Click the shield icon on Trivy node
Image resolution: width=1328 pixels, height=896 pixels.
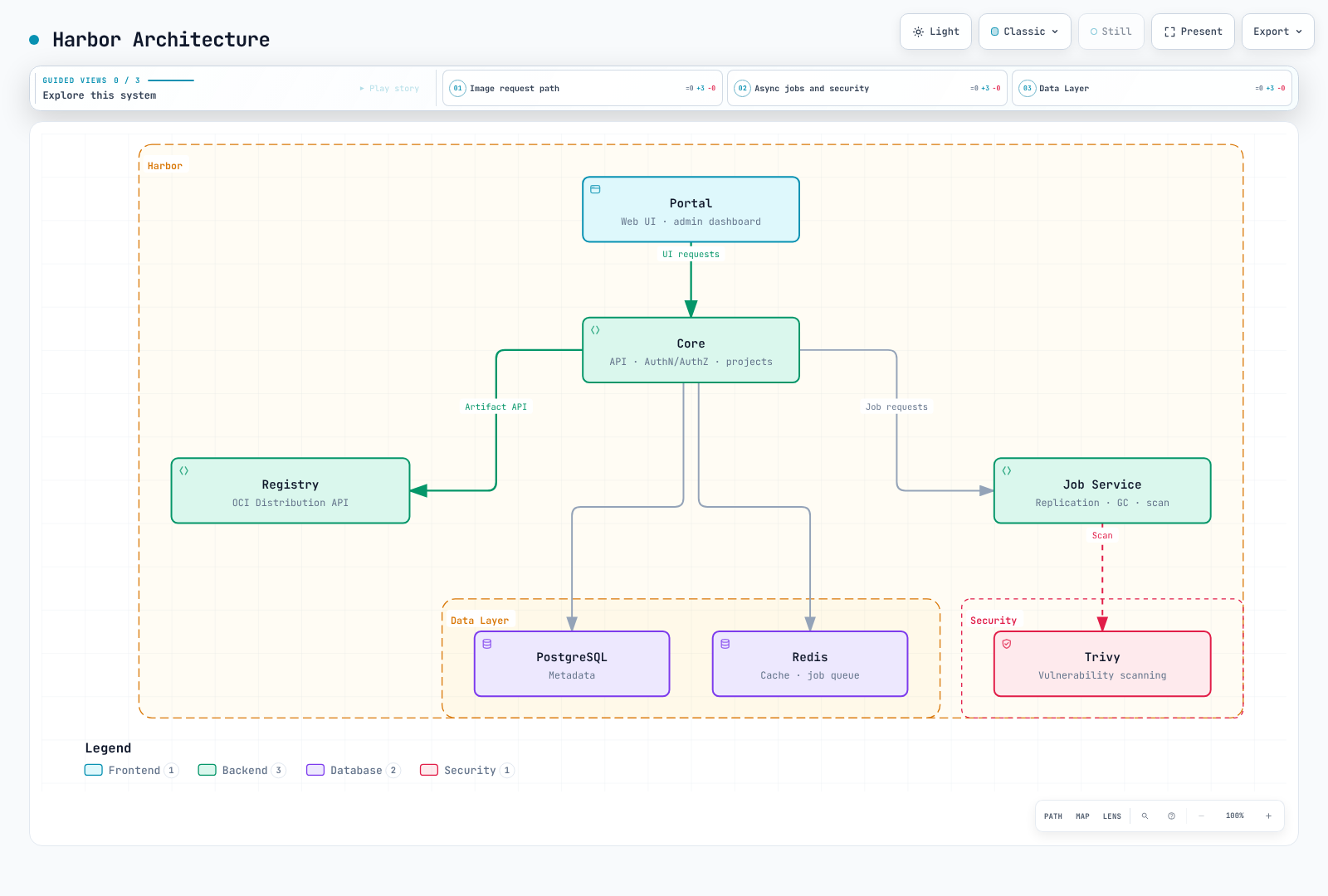click(1007, 644)
